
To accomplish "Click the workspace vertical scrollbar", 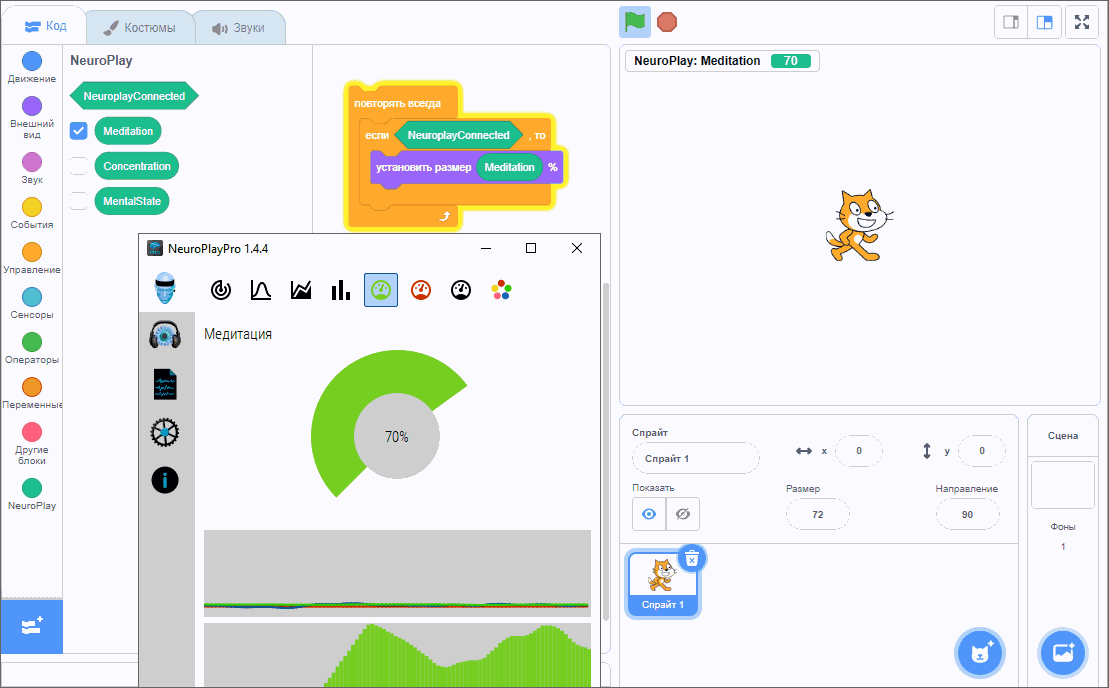I will (605, 453).
